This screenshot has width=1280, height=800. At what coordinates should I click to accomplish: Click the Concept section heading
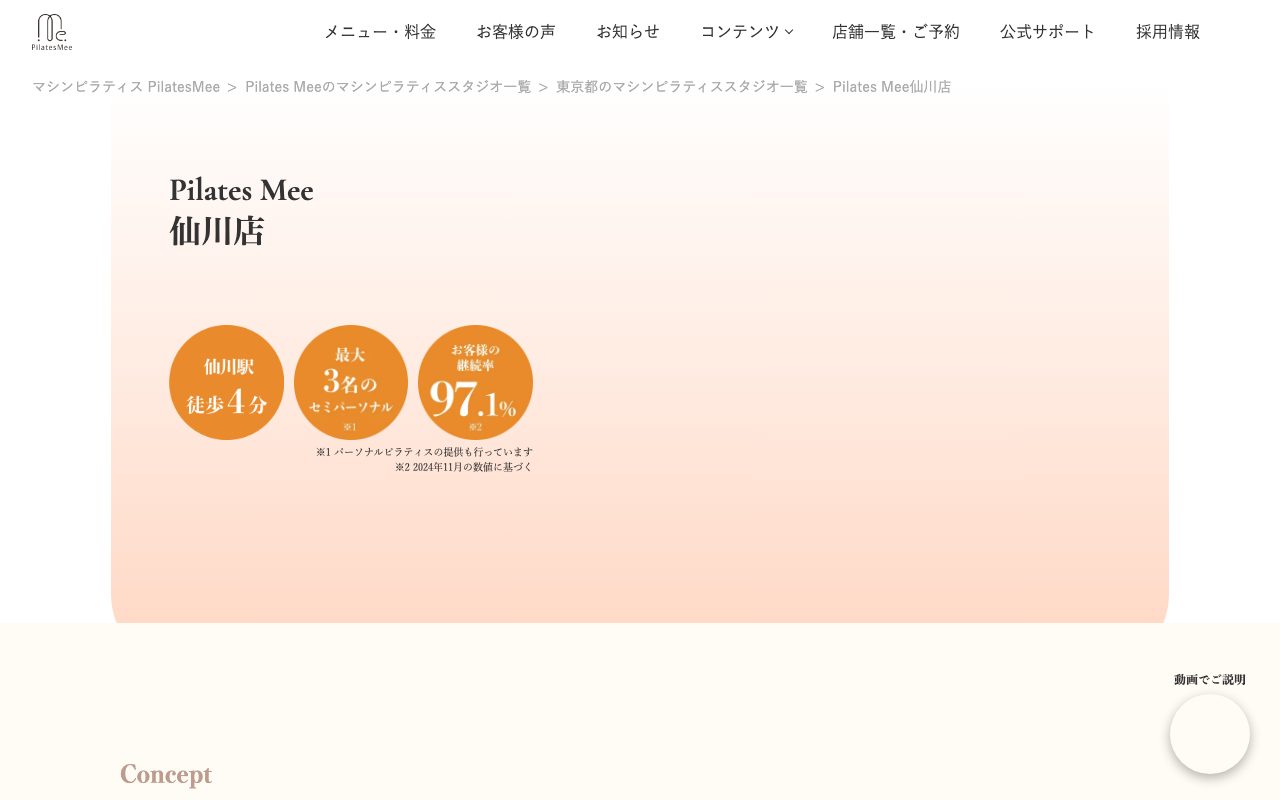(x=166, y=774)
